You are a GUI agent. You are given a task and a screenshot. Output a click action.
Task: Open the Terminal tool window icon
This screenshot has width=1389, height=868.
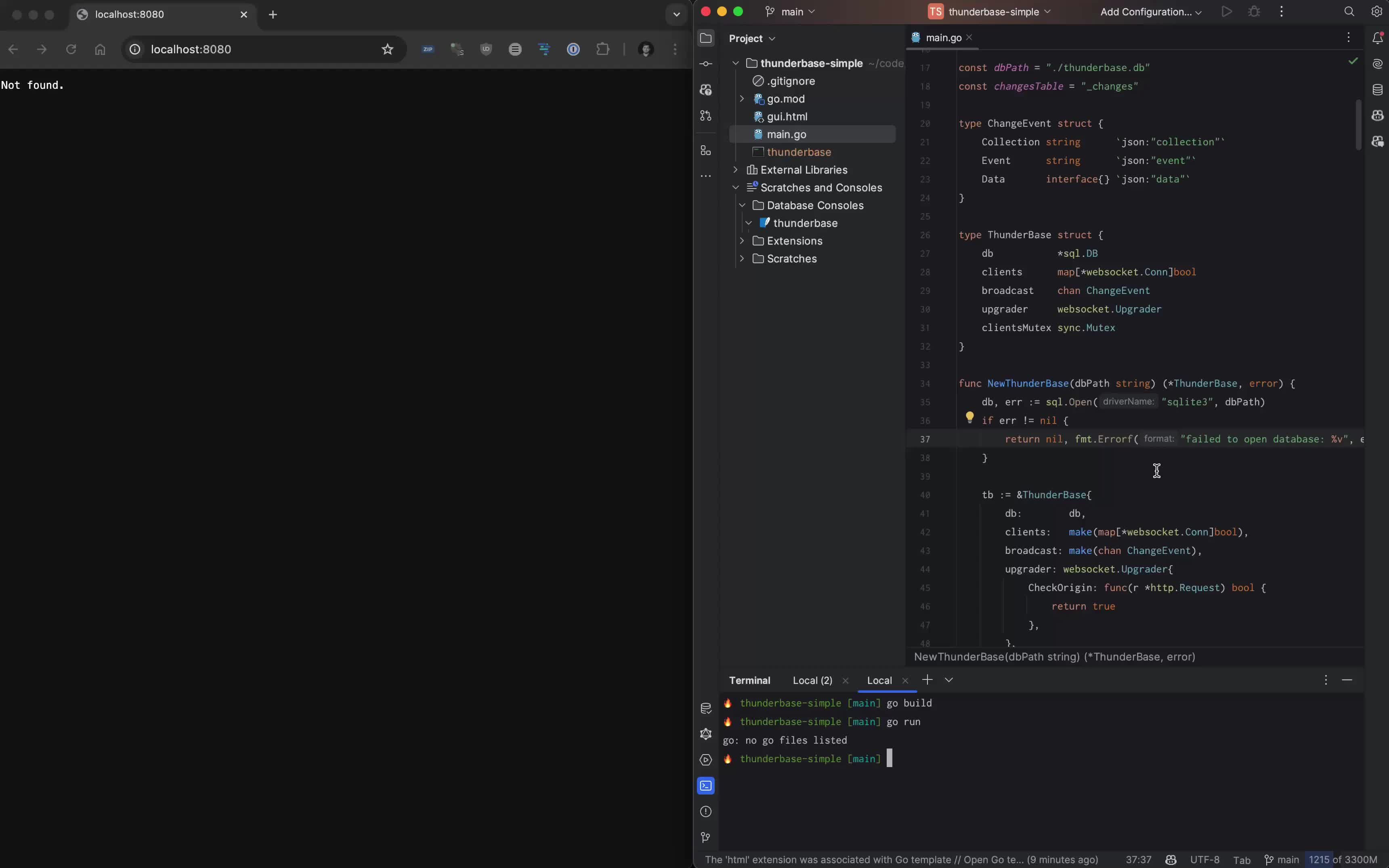tap(706, 785)
